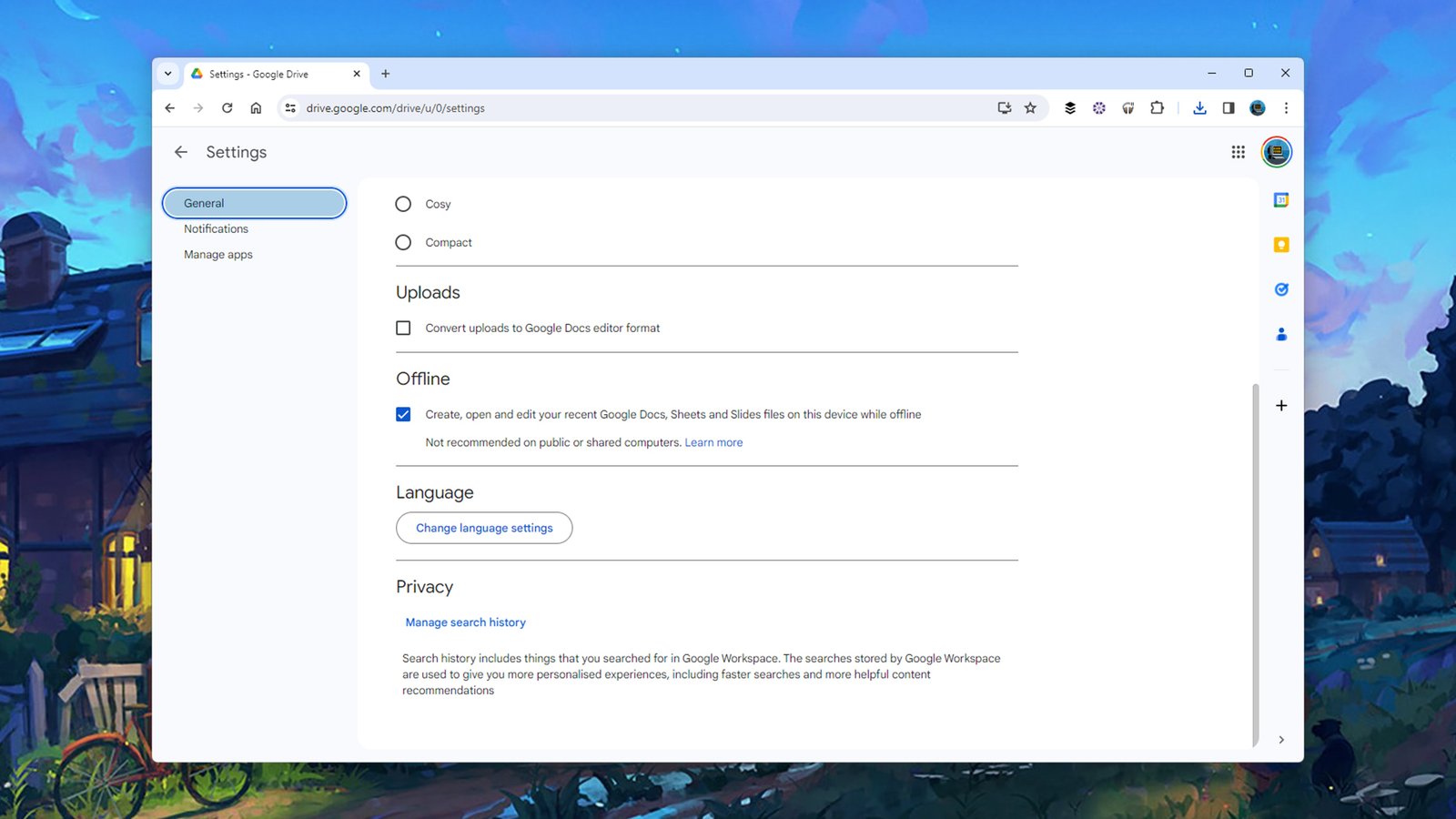Screen dimensions: 1456x819
Task: Open Google Keep in the side panel
Action: [x=1281, y=245]
